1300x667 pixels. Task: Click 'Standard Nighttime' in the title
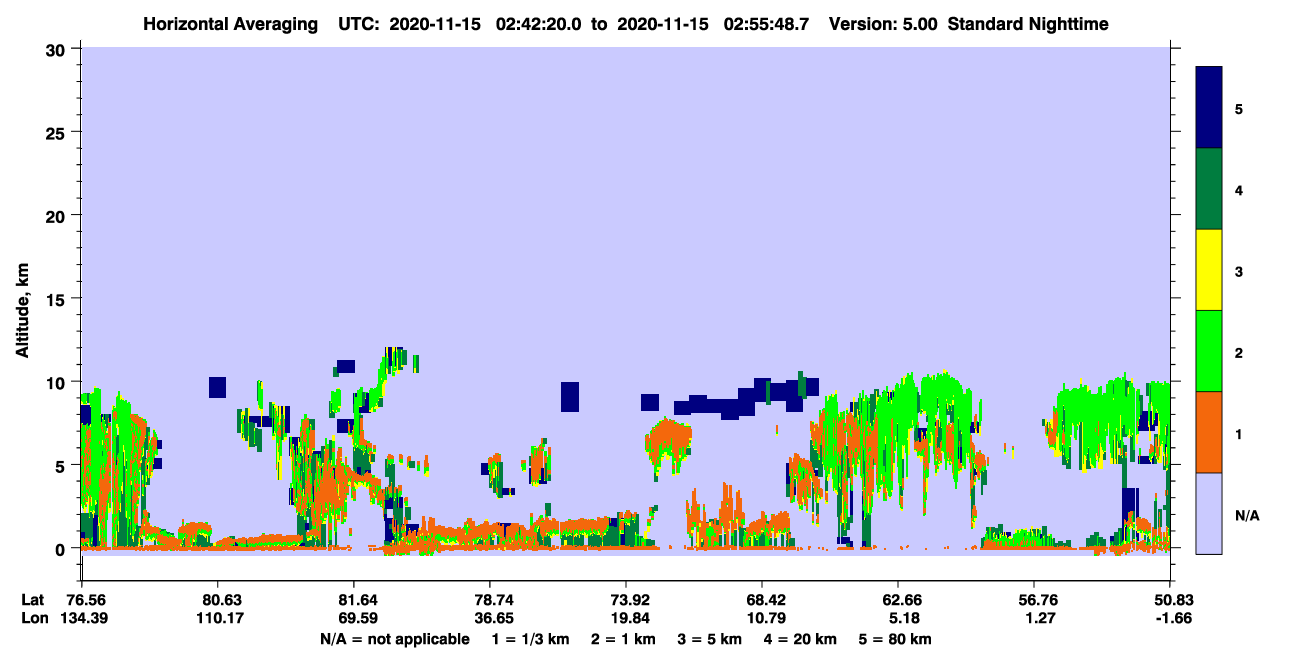tap(1027, 24)
